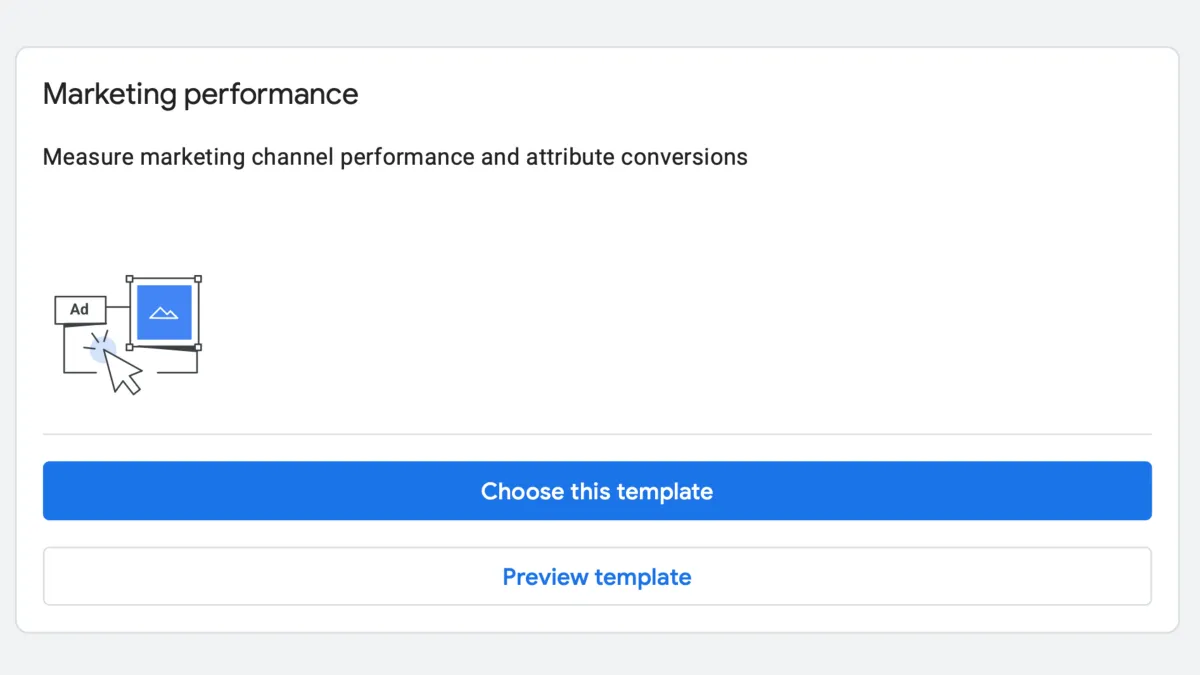Click the highlighted circle behind the cursor arrow
1200x675 pixels.
(x=101, y=349)
